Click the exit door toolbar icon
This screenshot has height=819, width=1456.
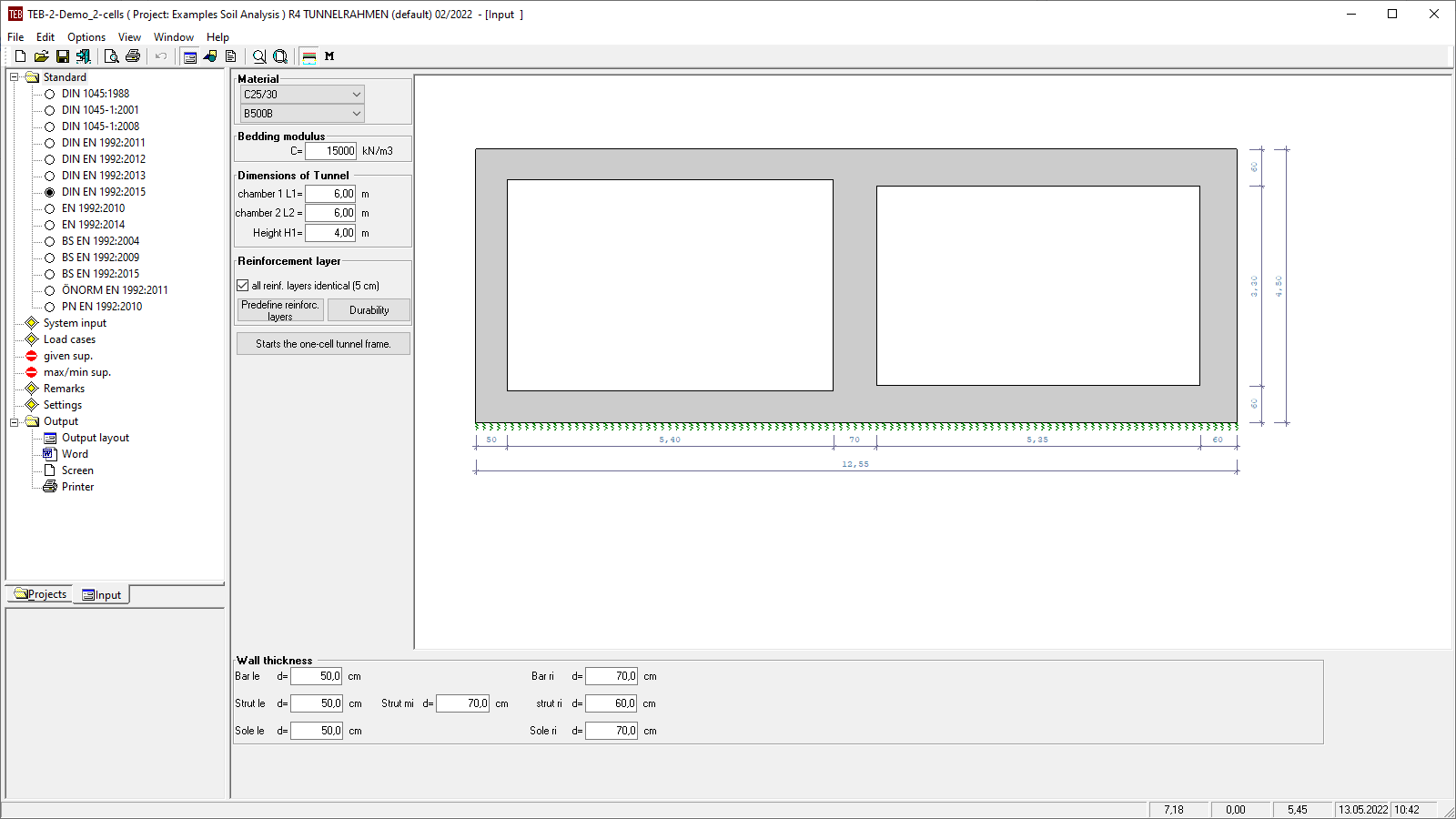coord(83,56)
